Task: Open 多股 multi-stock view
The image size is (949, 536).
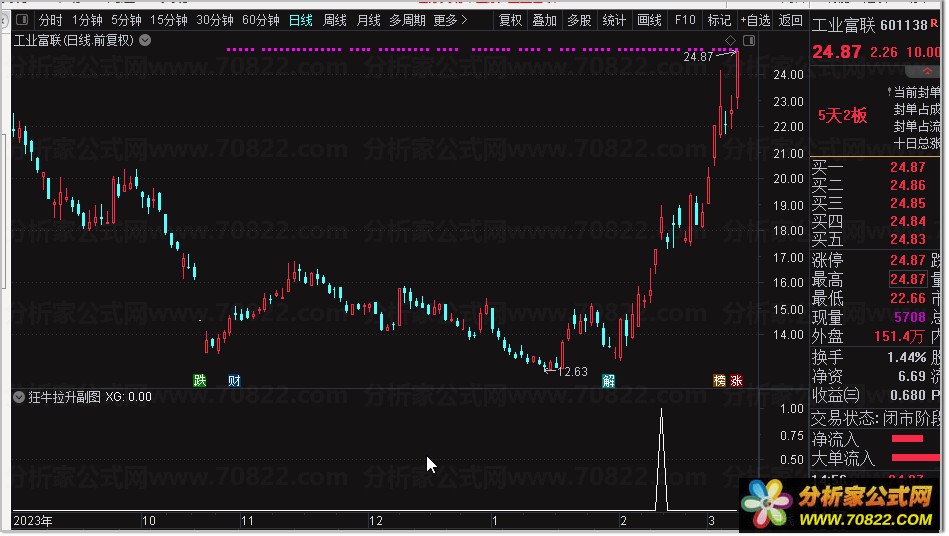Action: coord(579,21)
